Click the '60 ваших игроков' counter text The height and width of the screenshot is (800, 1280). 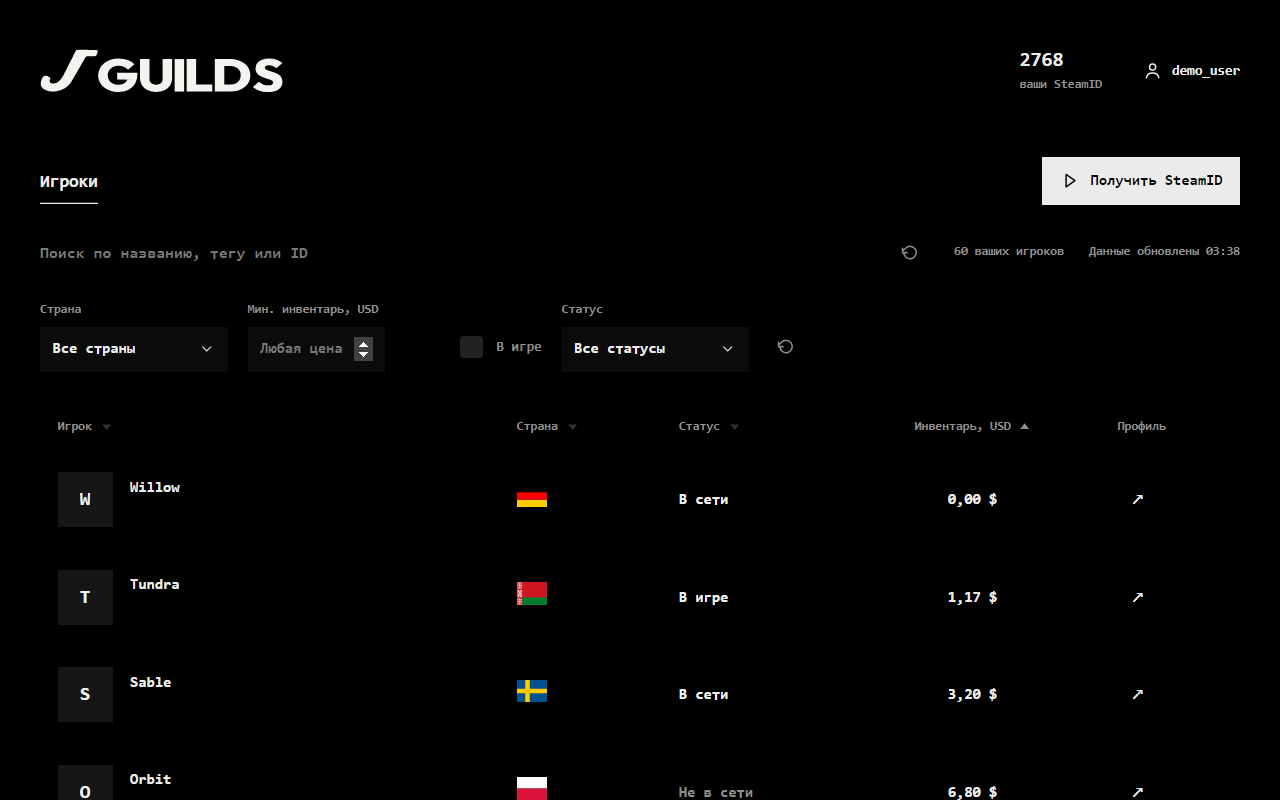(1009, 251)
